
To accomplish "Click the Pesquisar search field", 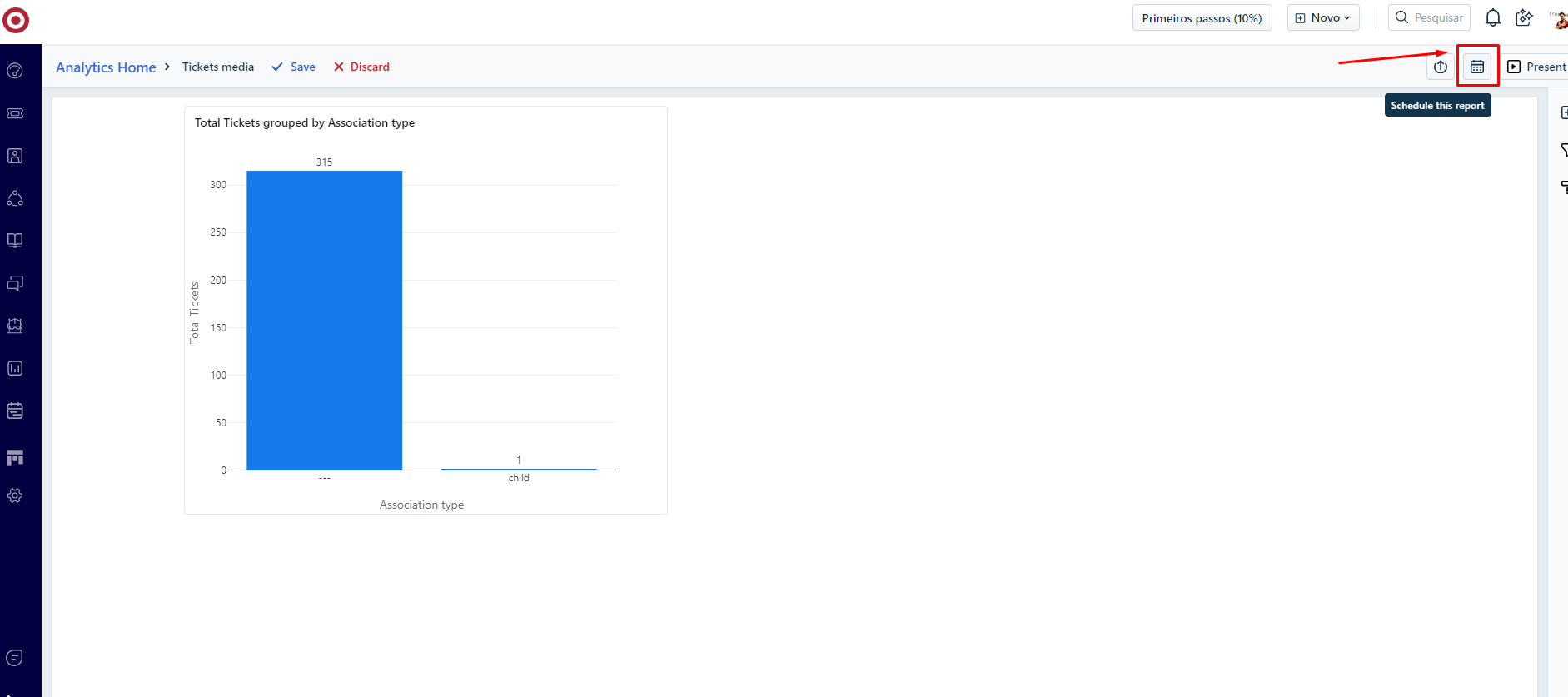I will 1429,17.
